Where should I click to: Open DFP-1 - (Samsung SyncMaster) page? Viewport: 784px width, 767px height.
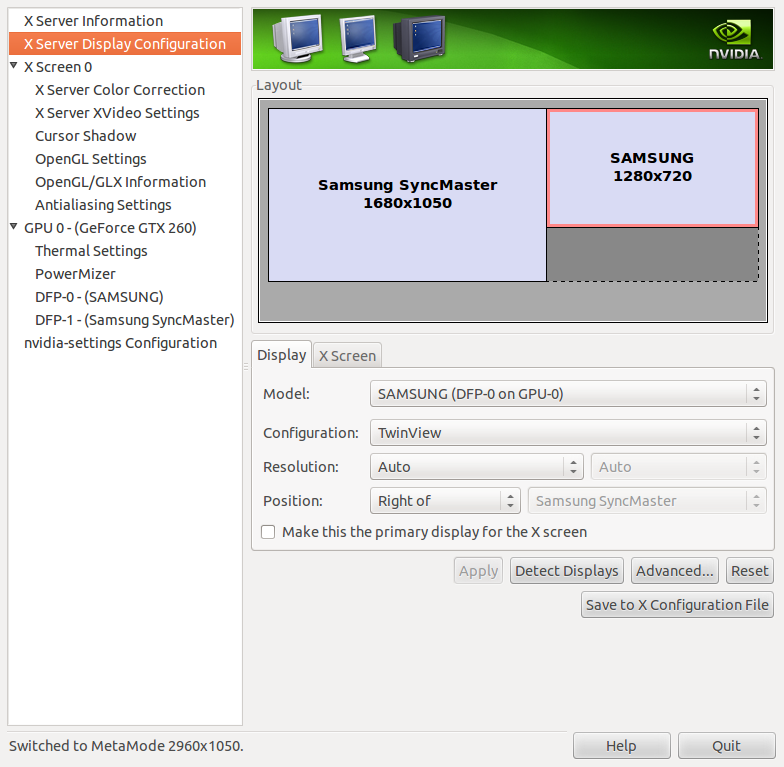[134, 320]
